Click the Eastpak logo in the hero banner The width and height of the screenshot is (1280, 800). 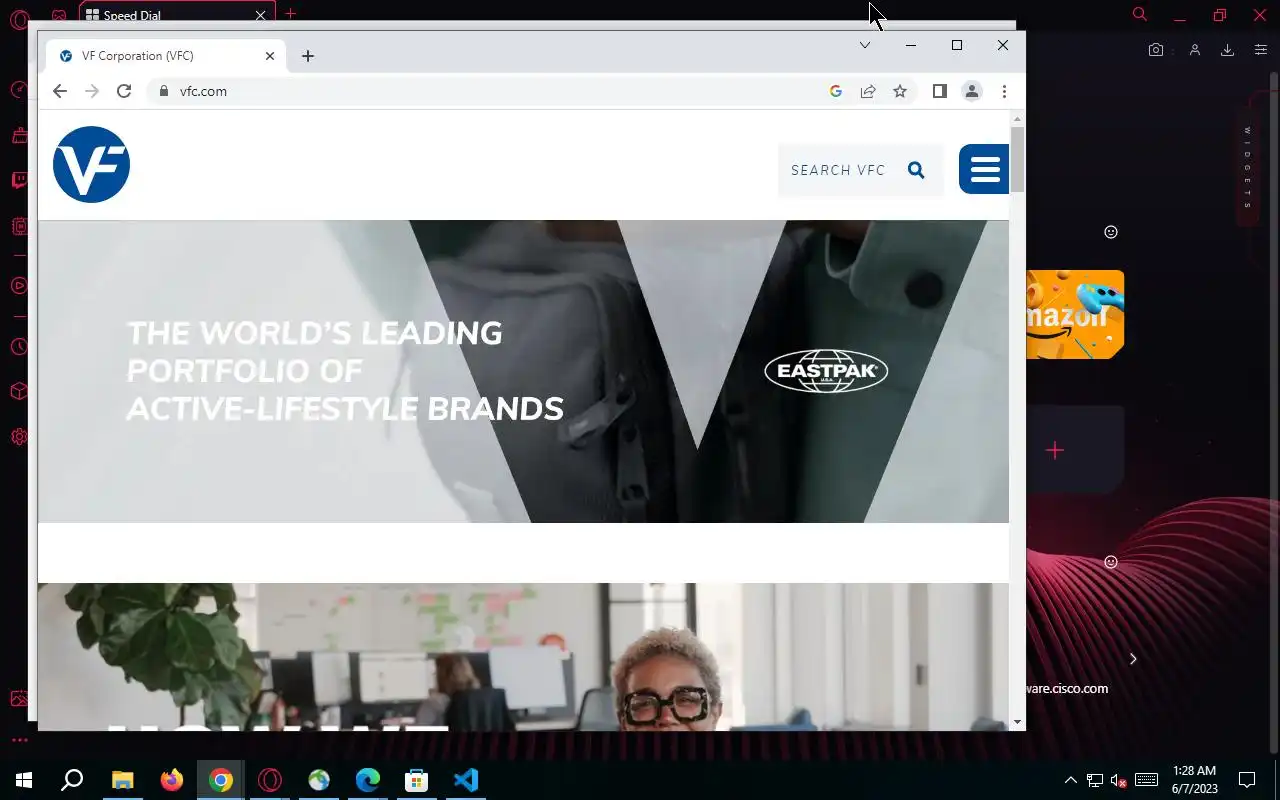826,371
